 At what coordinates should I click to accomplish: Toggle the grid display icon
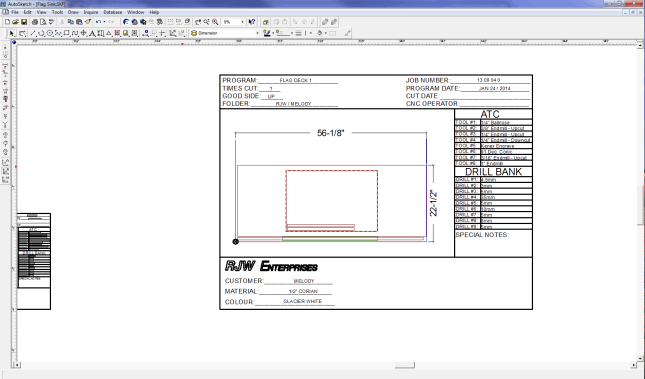(171, 22)
